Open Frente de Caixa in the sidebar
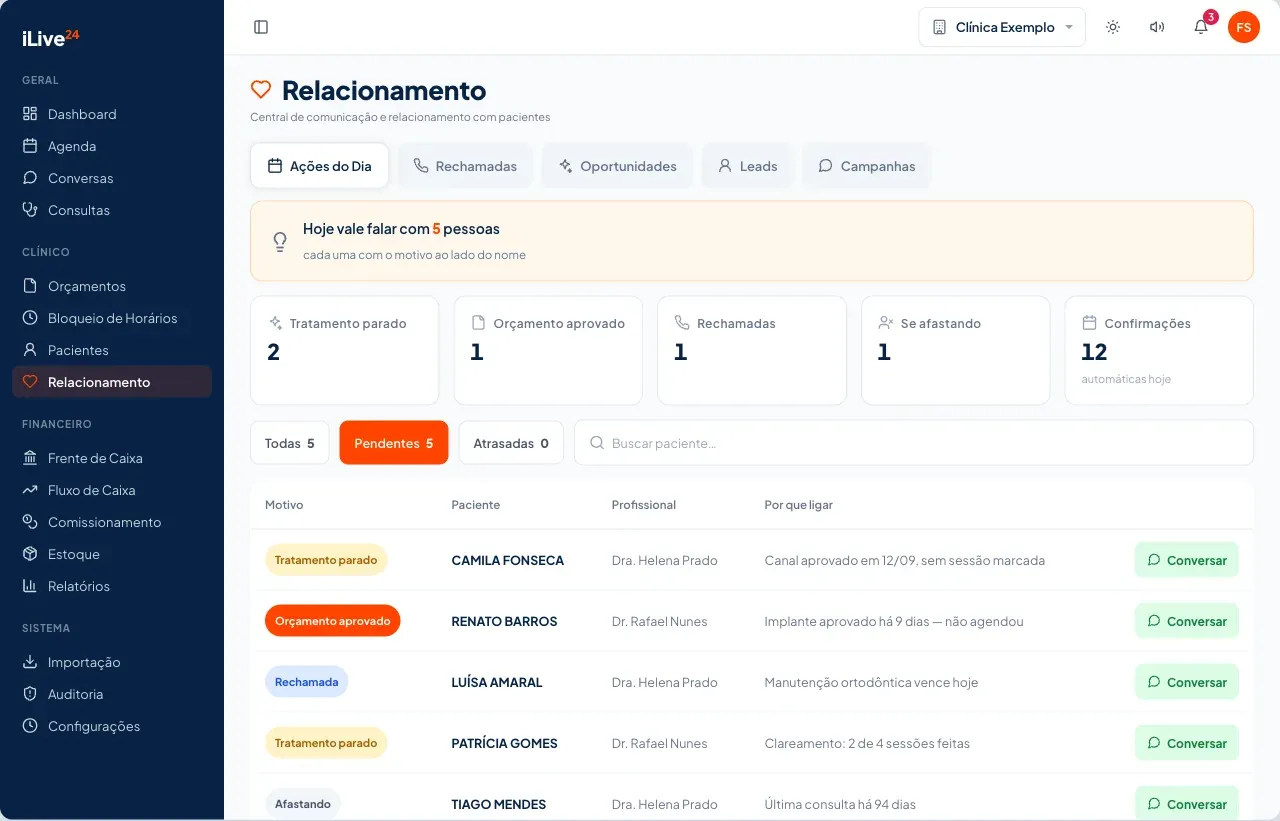Screen dimensions: 1280x821 pyautogui.click(x=112, y=458)
